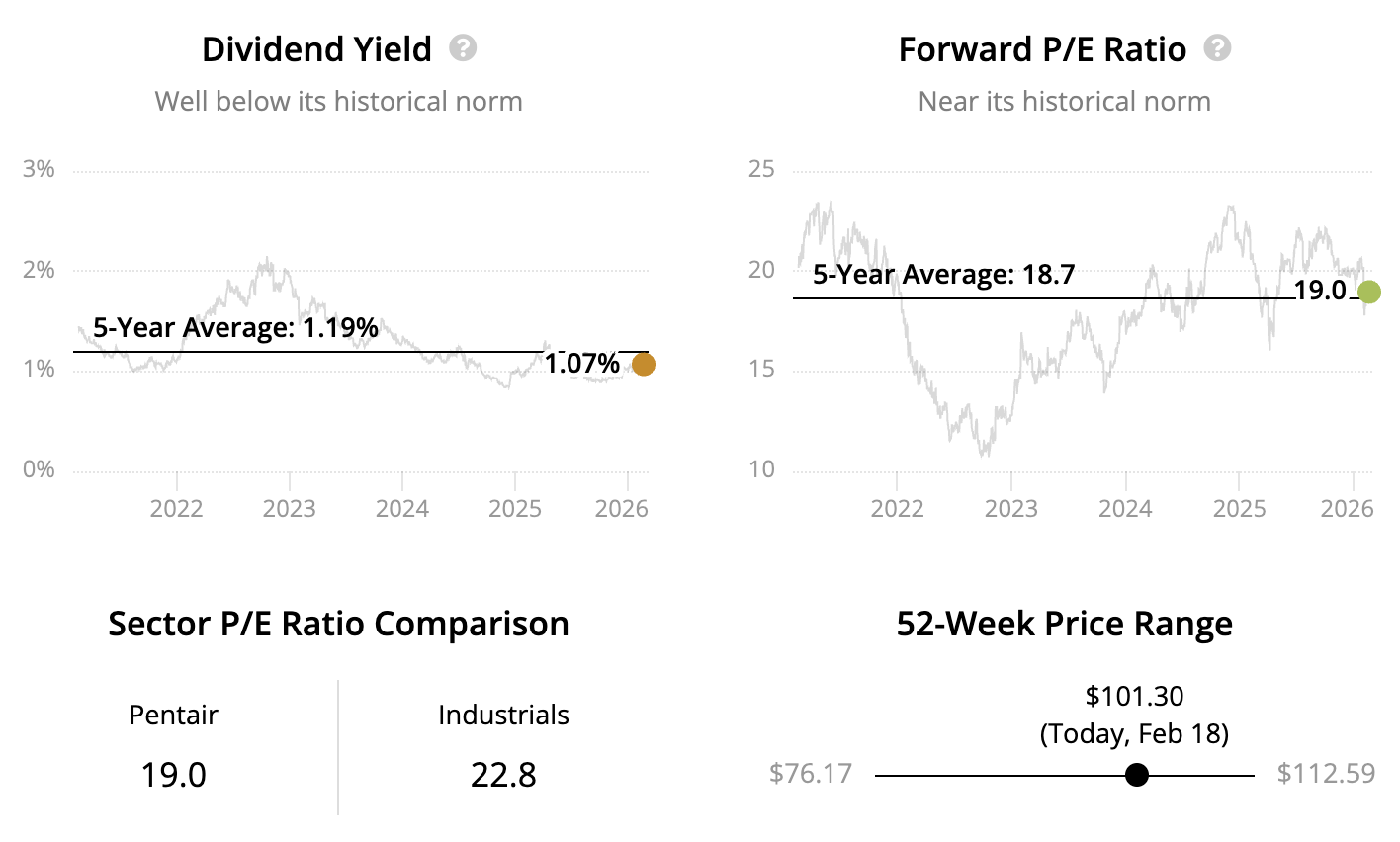1400x842 pixels.
Task: Click the 2025 label on P/E chart
Action: tap(1239, 509)
